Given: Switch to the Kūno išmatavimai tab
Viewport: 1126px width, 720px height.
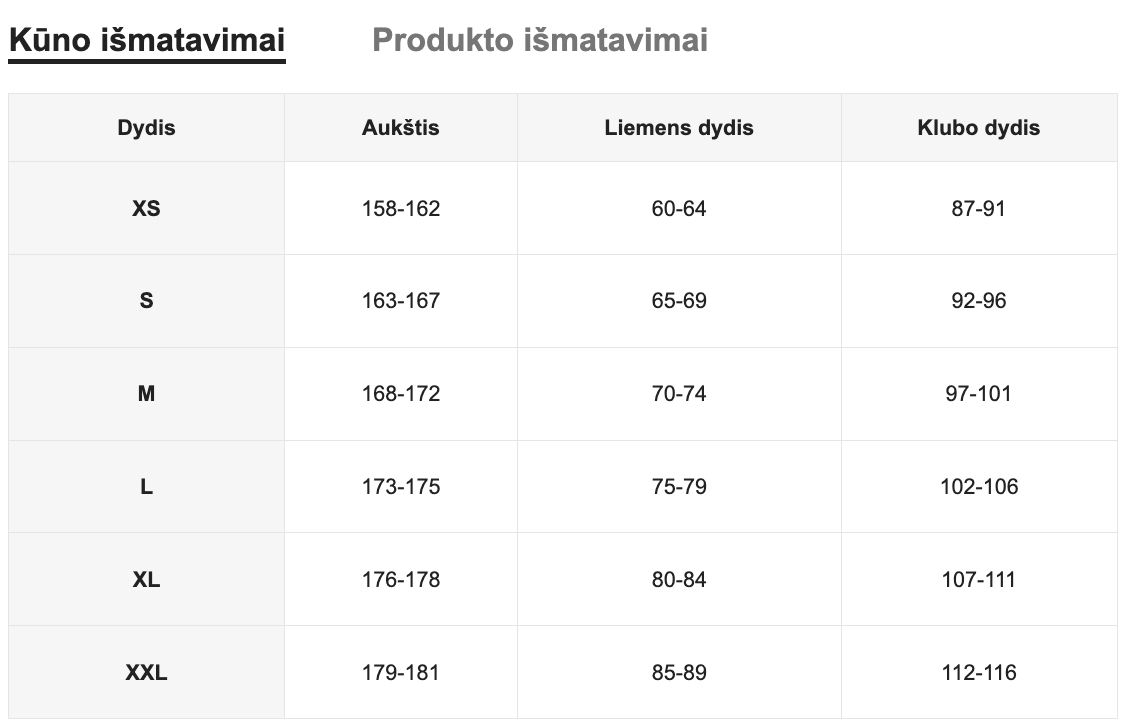Looking at the screenshot, I should coord(147,41).
